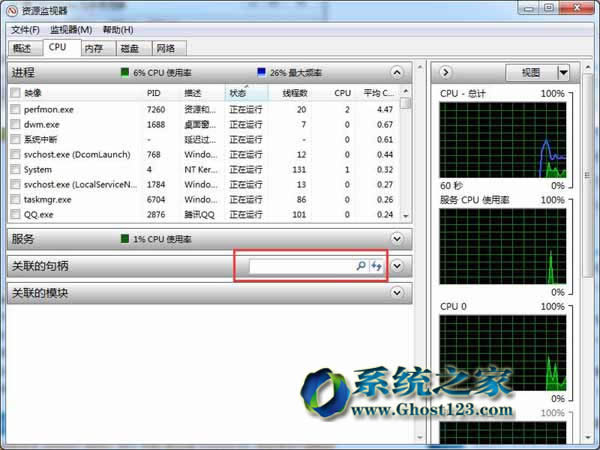600x450 pixels.
Task: Open the 视图 dropdown arrow
Action: (x=563, y=72)
